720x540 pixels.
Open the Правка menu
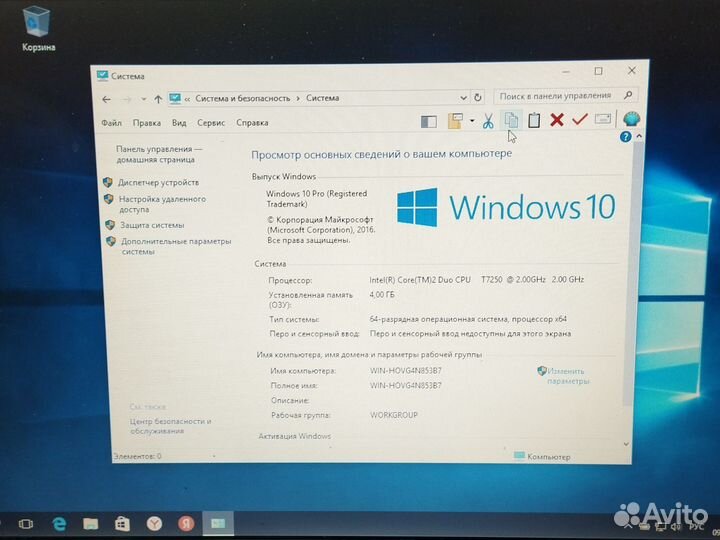point(146,123)
